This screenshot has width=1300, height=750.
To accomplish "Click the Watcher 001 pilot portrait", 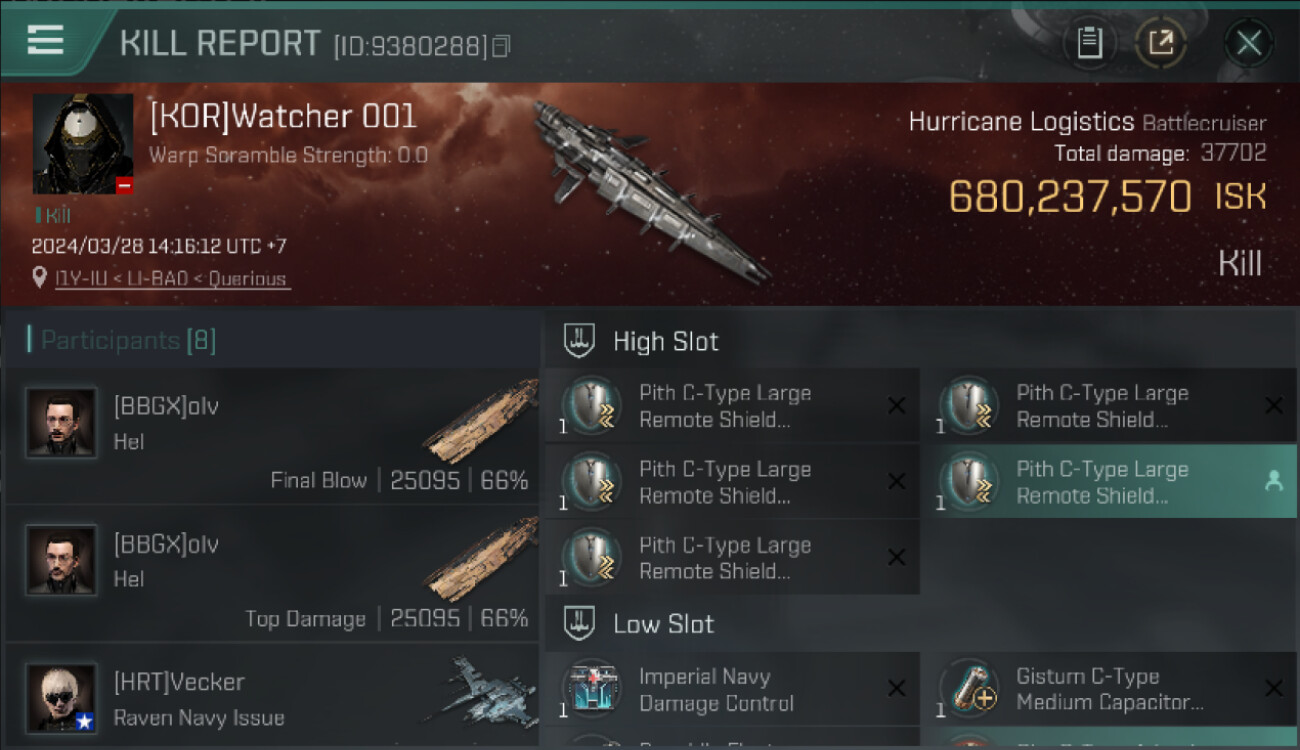I will pos(83,144).
